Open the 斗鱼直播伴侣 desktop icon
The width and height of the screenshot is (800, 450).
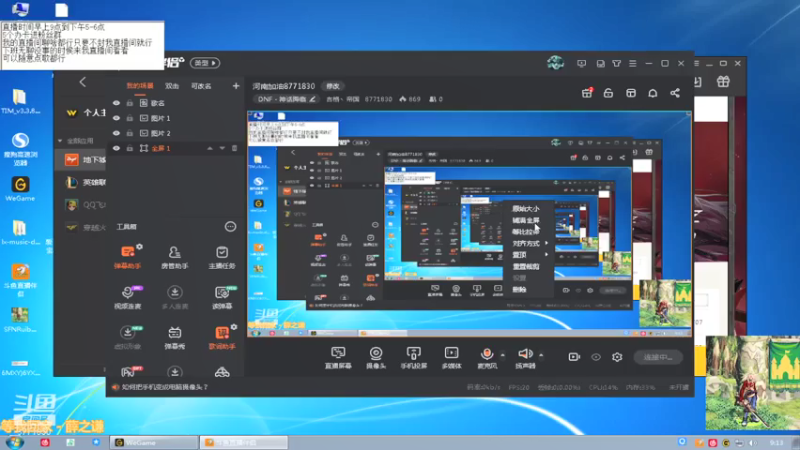click(x=20, y=280)
